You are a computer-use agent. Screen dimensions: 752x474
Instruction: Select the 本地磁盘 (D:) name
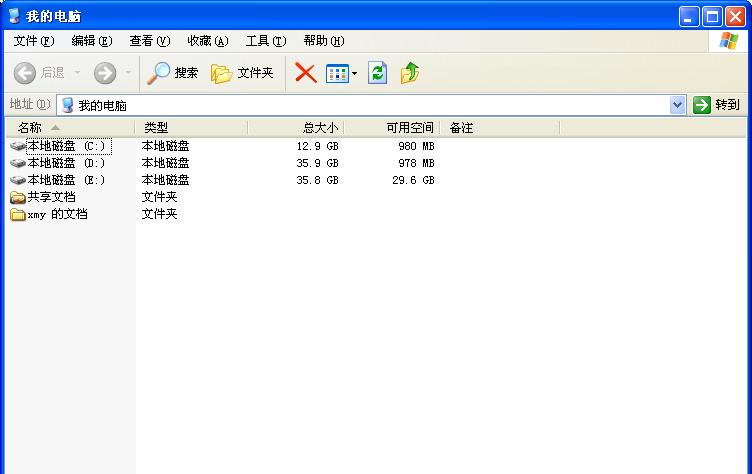(66, 163)
